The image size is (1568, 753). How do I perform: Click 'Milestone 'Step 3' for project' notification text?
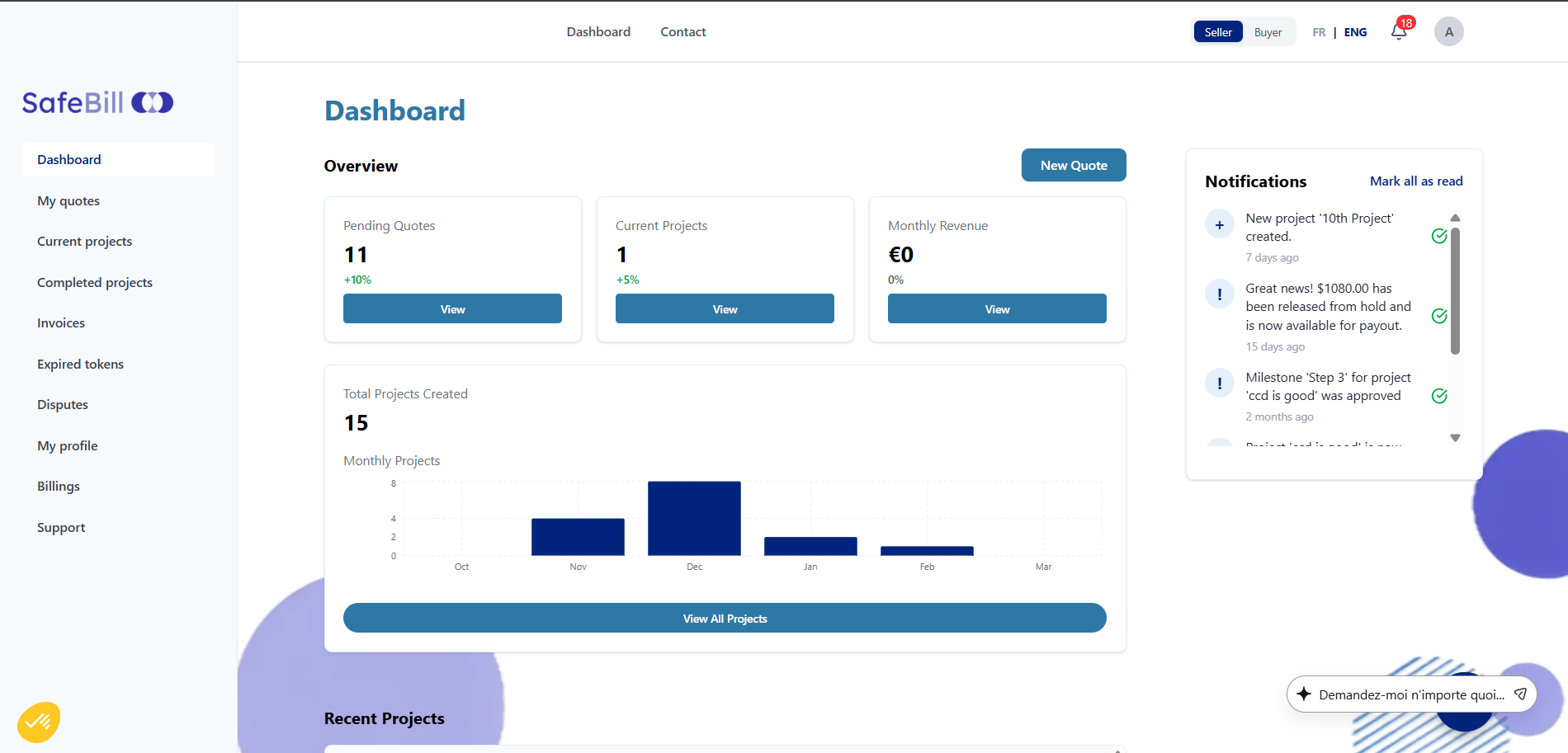pyautogui.click(x=1328, y=386)
